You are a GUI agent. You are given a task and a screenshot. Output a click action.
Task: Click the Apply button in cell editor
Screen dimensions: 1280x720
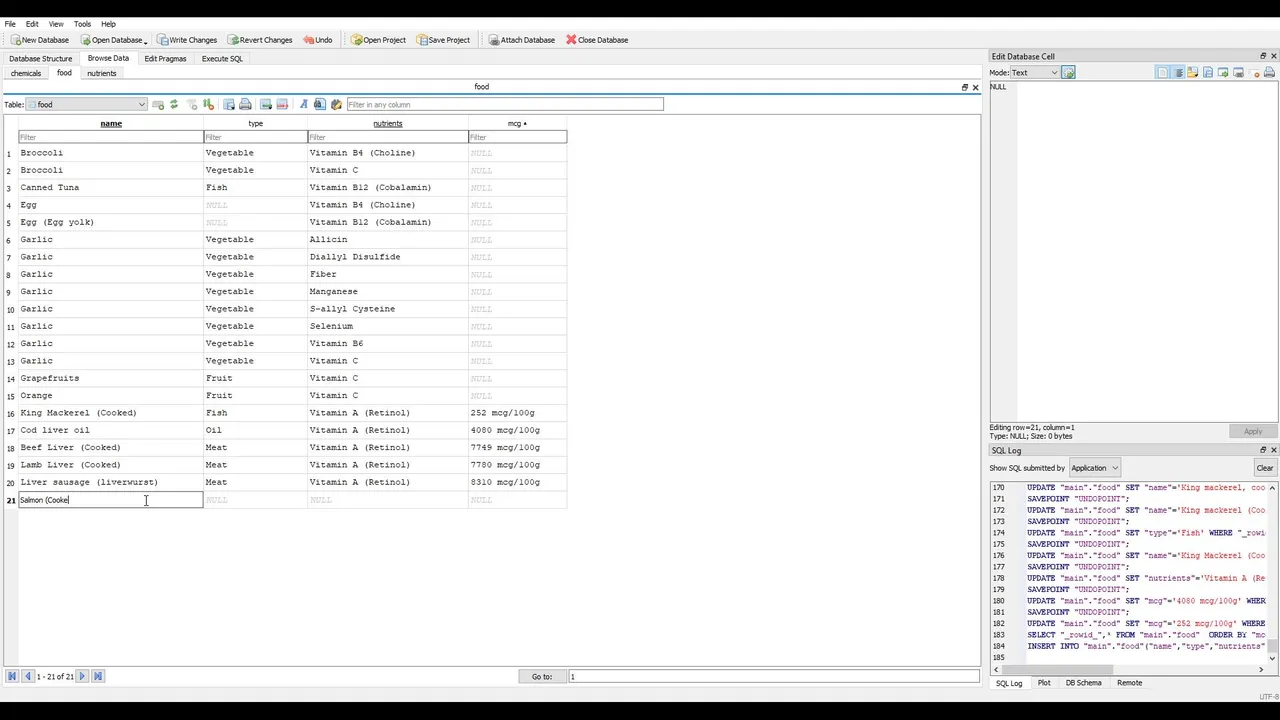1252,431
